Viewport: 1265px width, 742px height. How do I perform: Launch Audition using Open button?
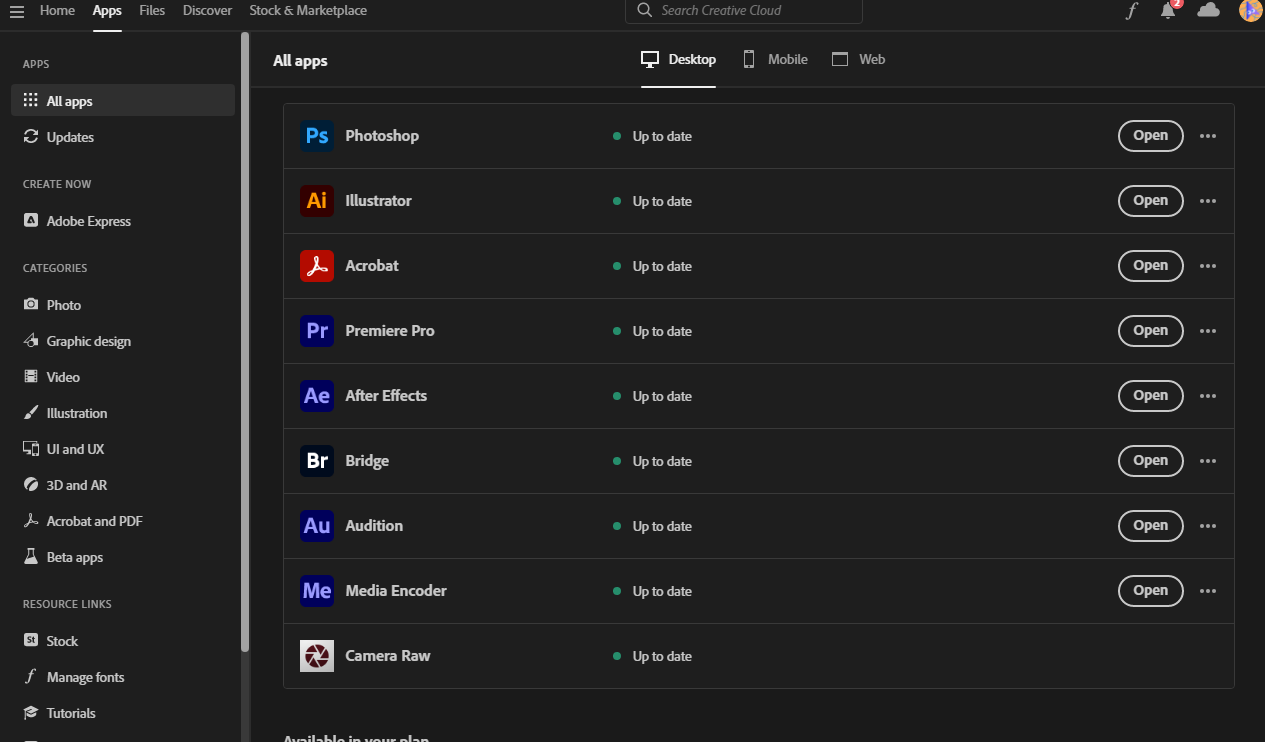coord(1150,526)
